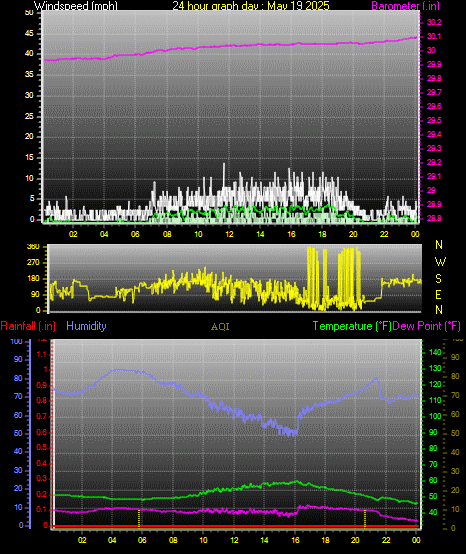466x554 pixels.
Task: Click wind direction axis value 180
Action: coord(33,279)
